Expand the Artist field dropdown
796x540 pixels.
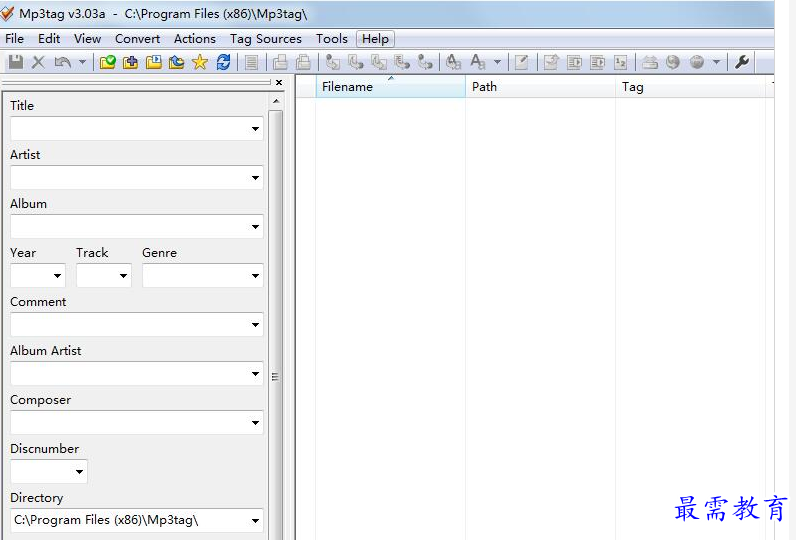pyautogui.click(x=255, y=178)
